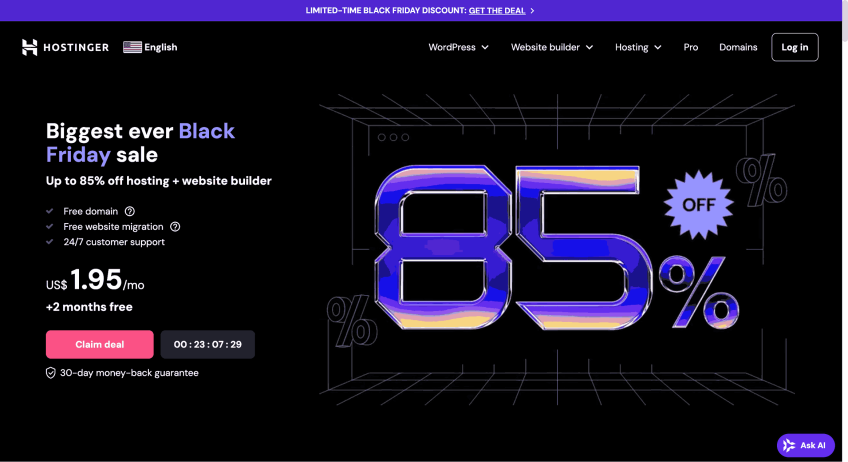Click the Hostinger logo icon
Screen dimensions: 848x462
(30, 47)
